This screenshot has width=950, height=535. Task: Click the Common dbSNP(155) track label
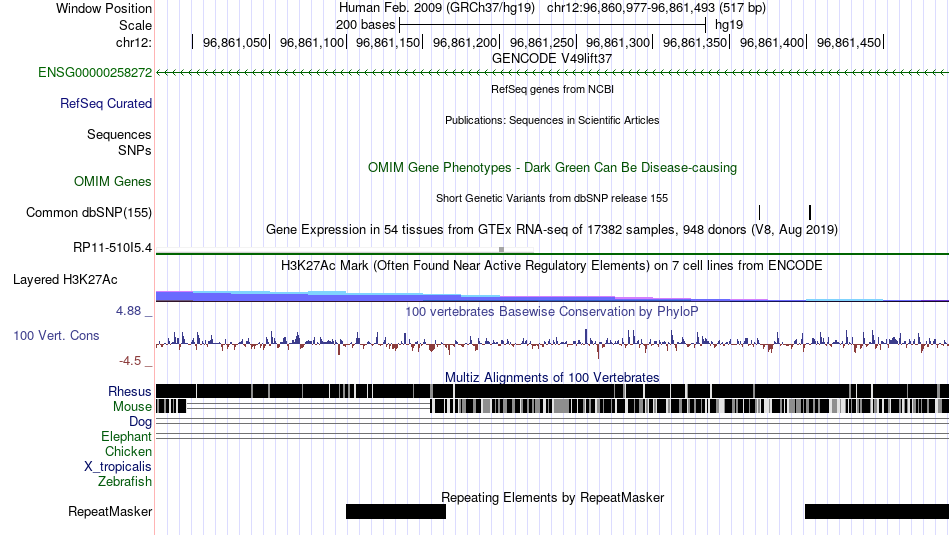point(89,213)
